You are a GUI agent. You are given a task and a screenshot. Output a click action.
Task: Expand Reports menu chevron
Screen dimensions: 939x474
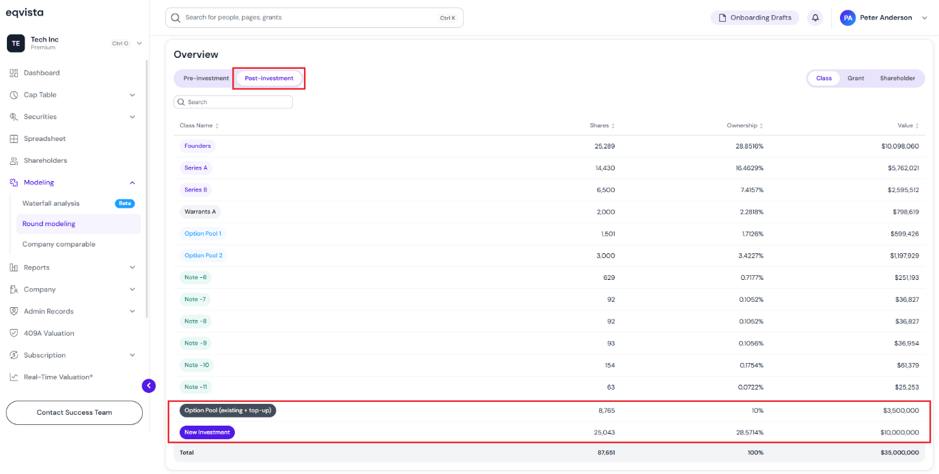pos(132,268)
